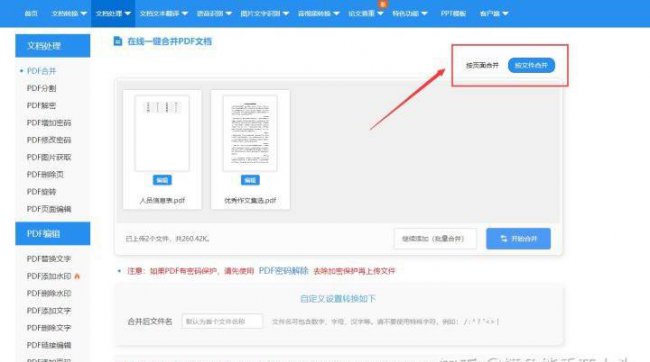Image resolution: width=650 pixels, height=362 pixels.
Task: Open PDF解密 in the sidebar
Action: pos(41,105)
